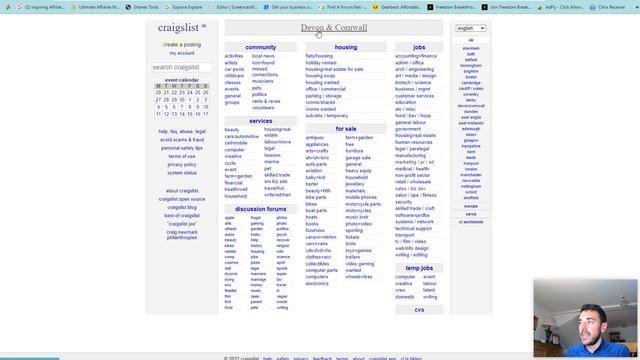The width and height of the screenshot is (640, 360).
Task: Pick day 30 in the event calendar
Action: coord(182,100)
